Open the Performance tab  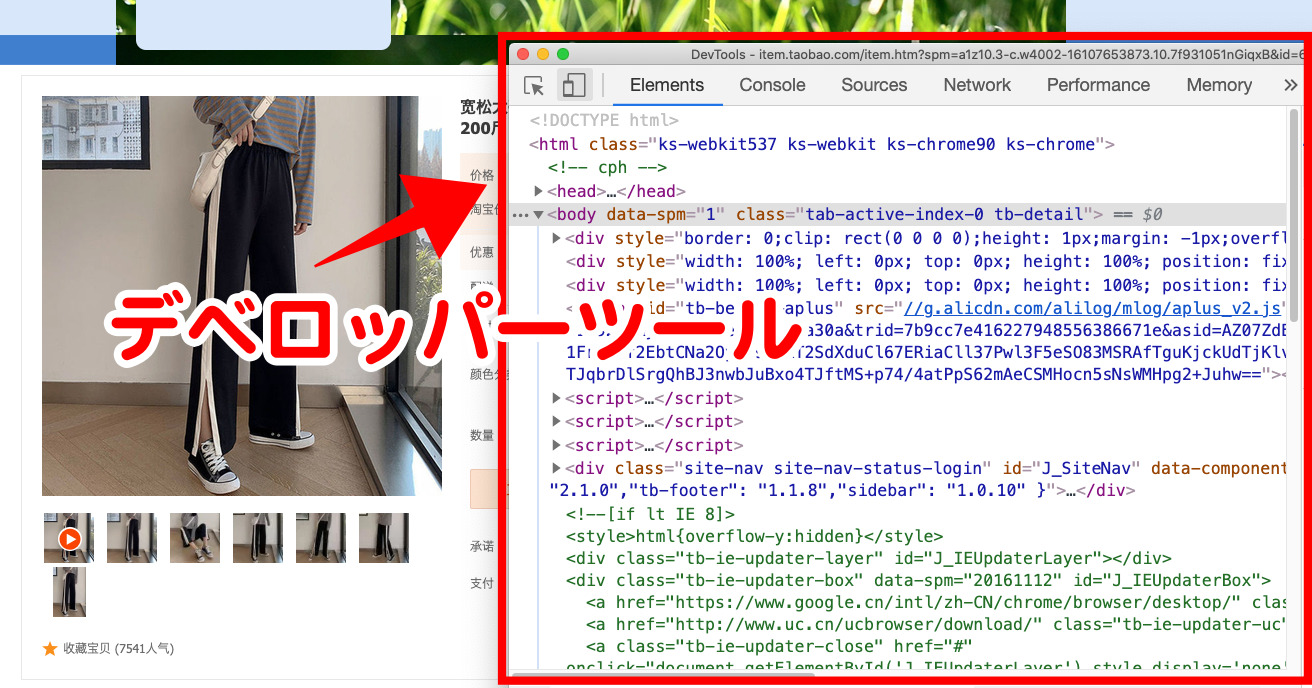click(x=1098, y=85)
